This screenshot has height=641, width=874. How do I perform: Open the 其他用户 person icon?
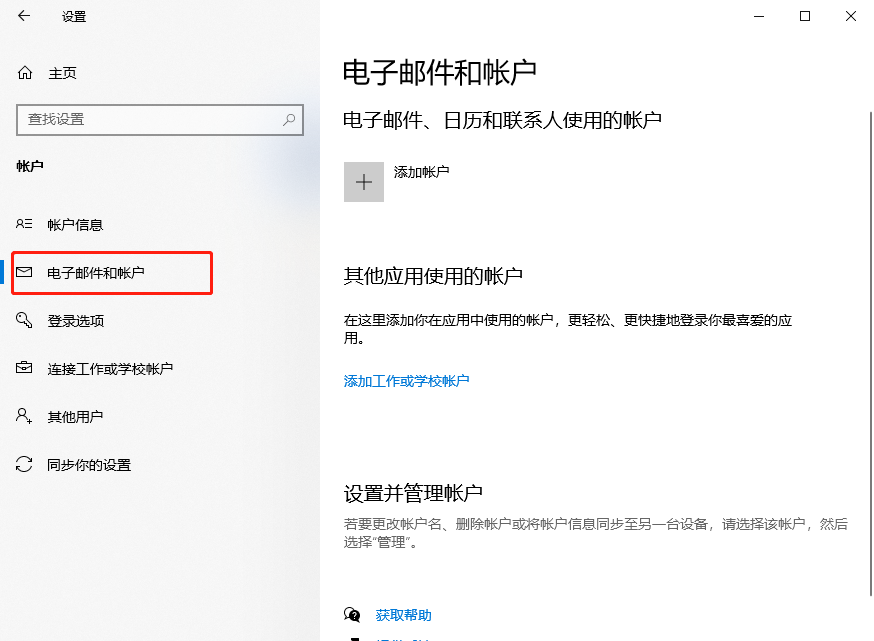tap(24, 416)
